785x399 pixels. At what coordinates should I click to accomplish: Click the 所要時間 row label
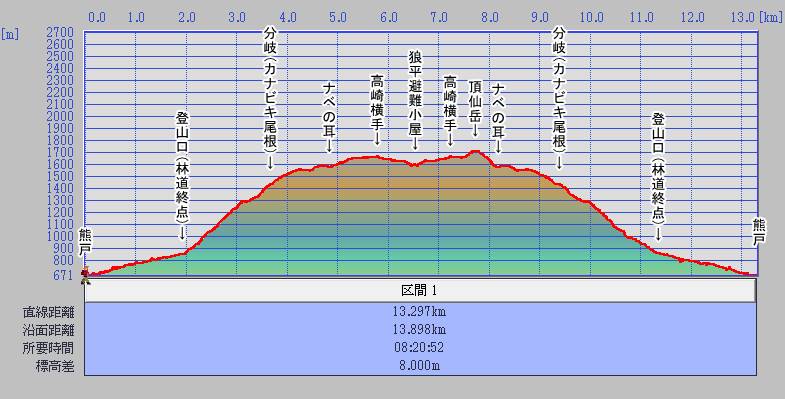(x=49, y=348)
